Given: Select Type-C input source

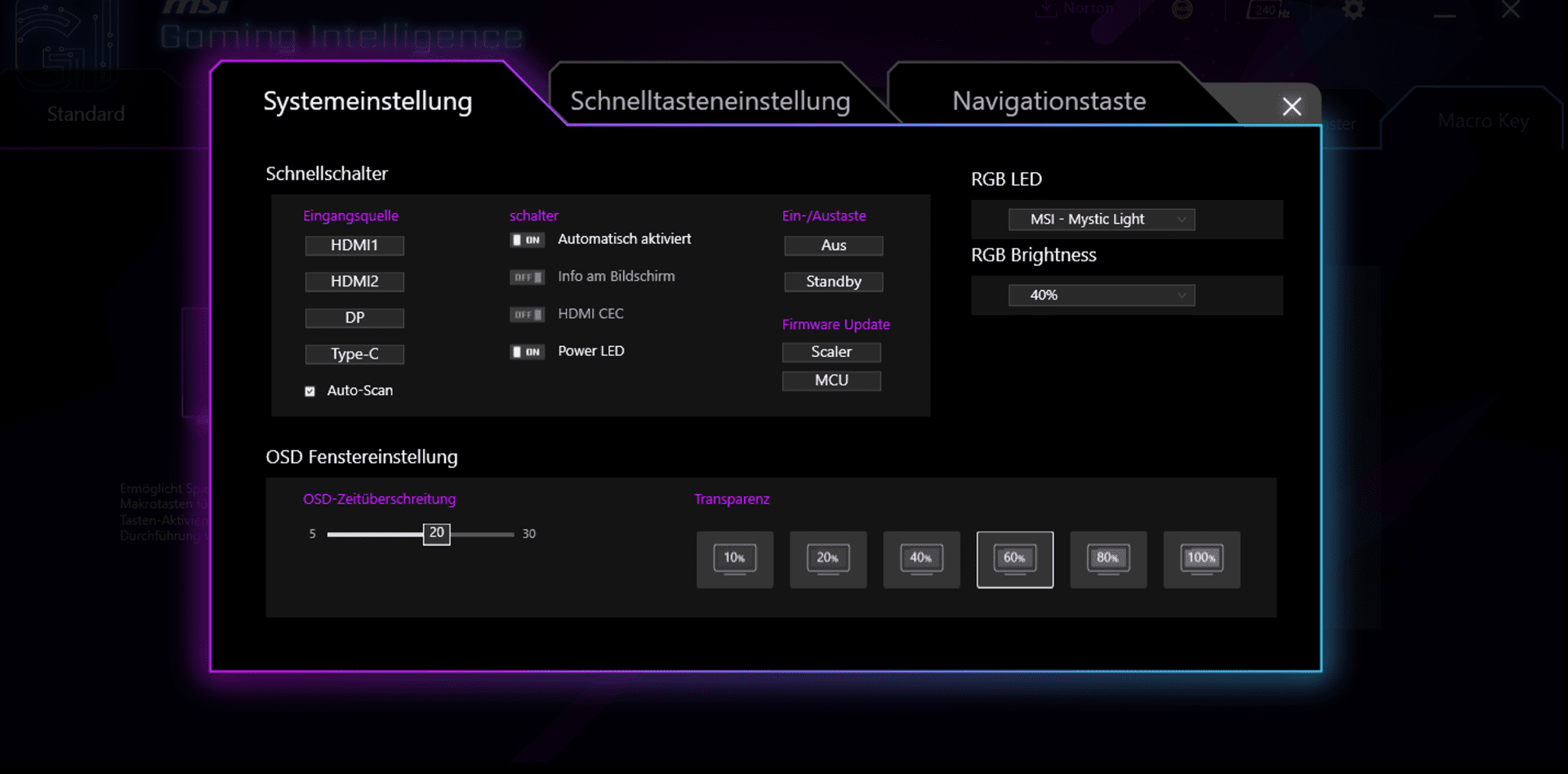Looking at the screenshot, I should click(x=354, y=354).
